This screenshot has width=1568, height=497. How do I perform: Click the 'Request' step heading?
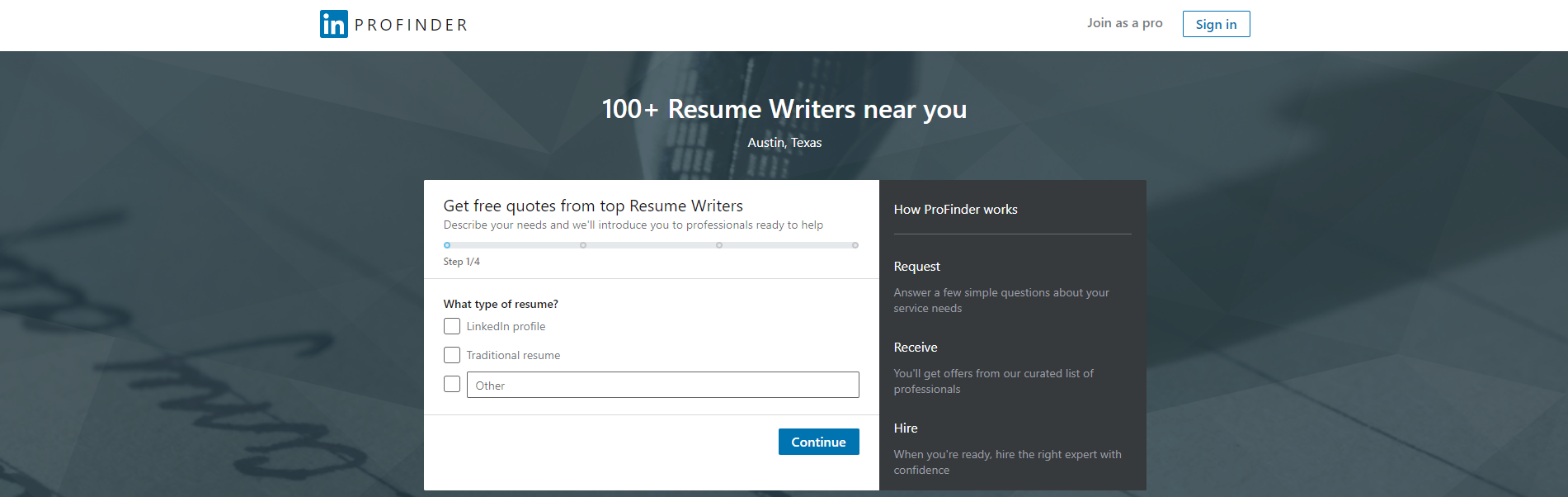pyautogui.click(x=916, y=267)
